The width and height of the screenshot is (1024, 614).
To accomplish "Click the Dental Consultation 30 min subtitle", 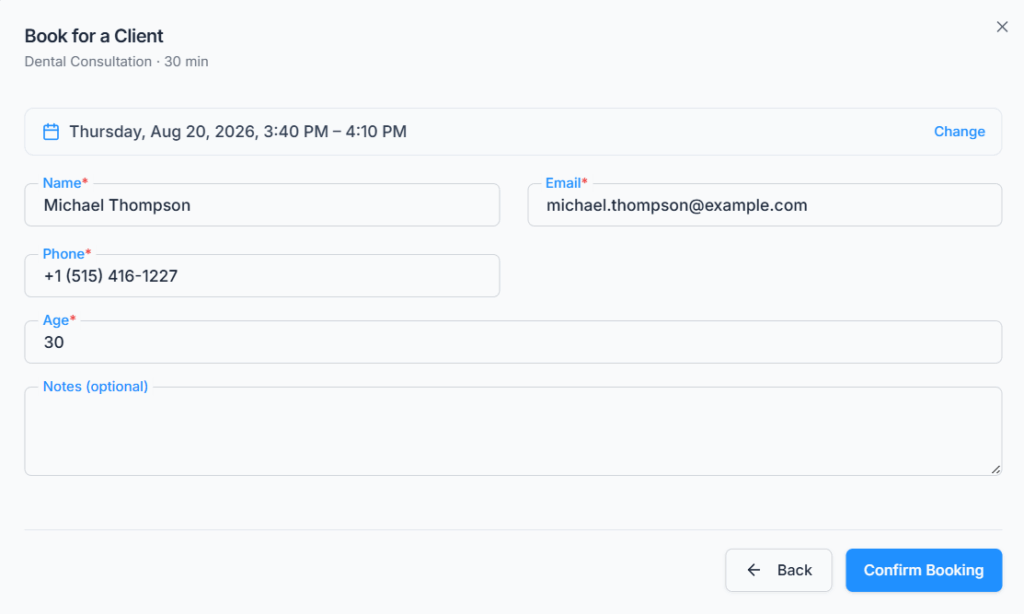I will (116, 61).
